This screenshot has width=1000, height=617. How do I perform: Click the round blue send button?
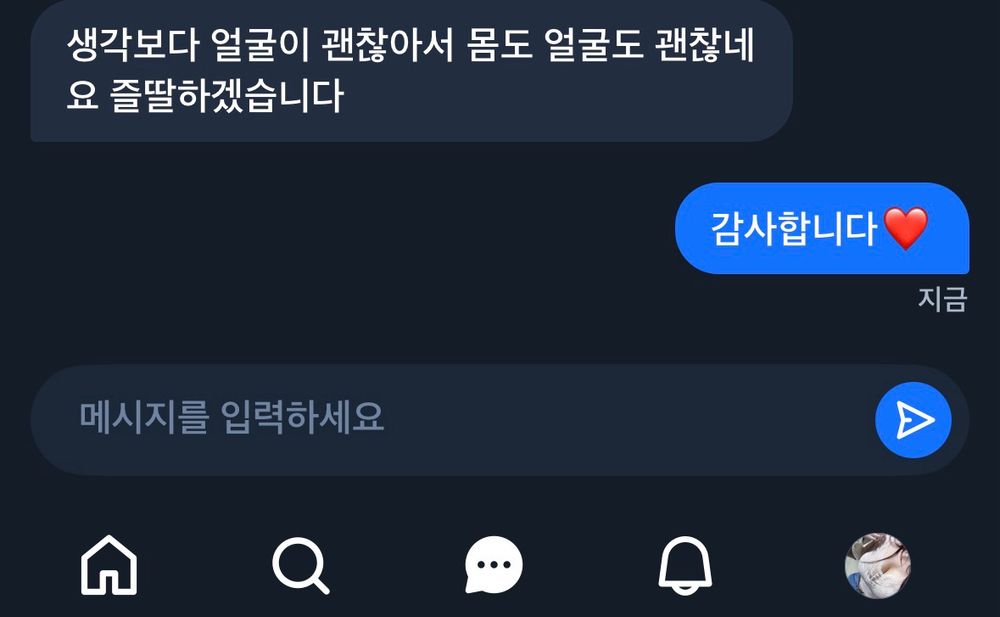[x=913, y=420]
